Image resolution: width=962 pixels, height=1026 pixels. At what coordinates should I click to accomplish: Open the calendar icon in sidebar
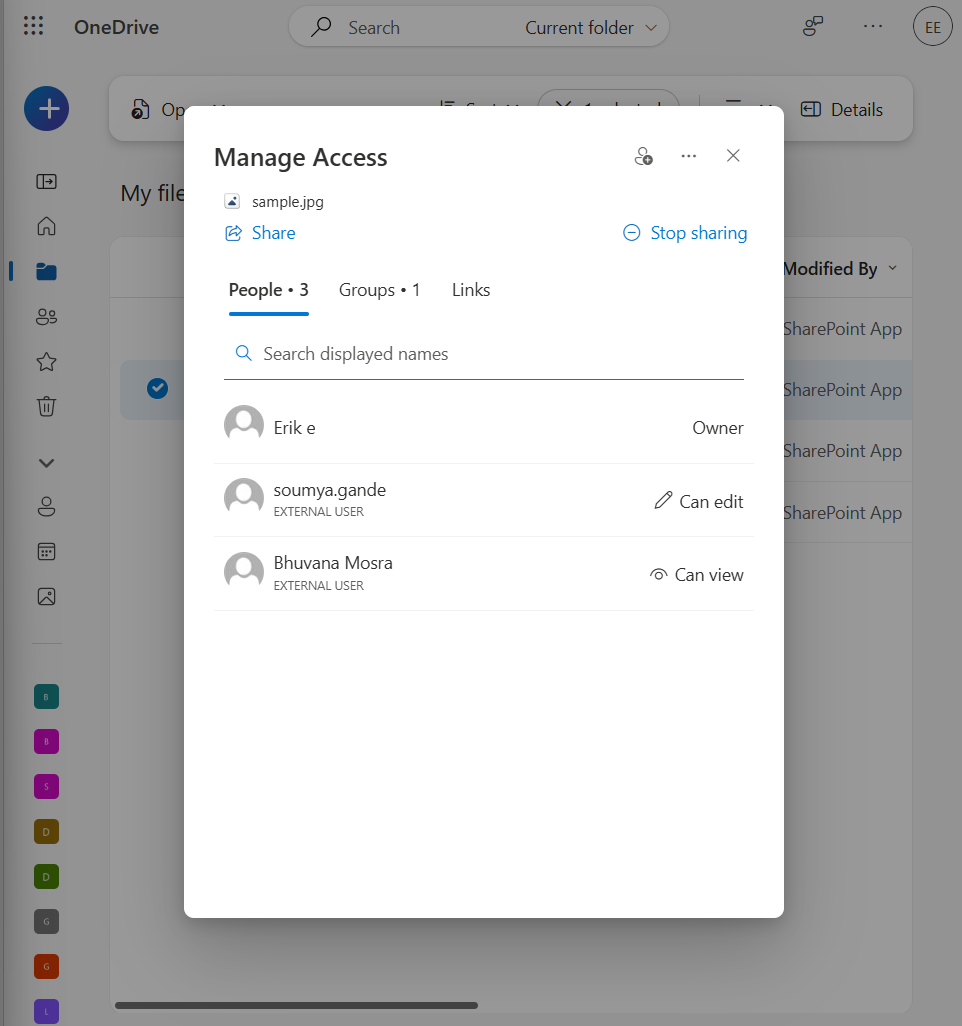pos(46,551)
